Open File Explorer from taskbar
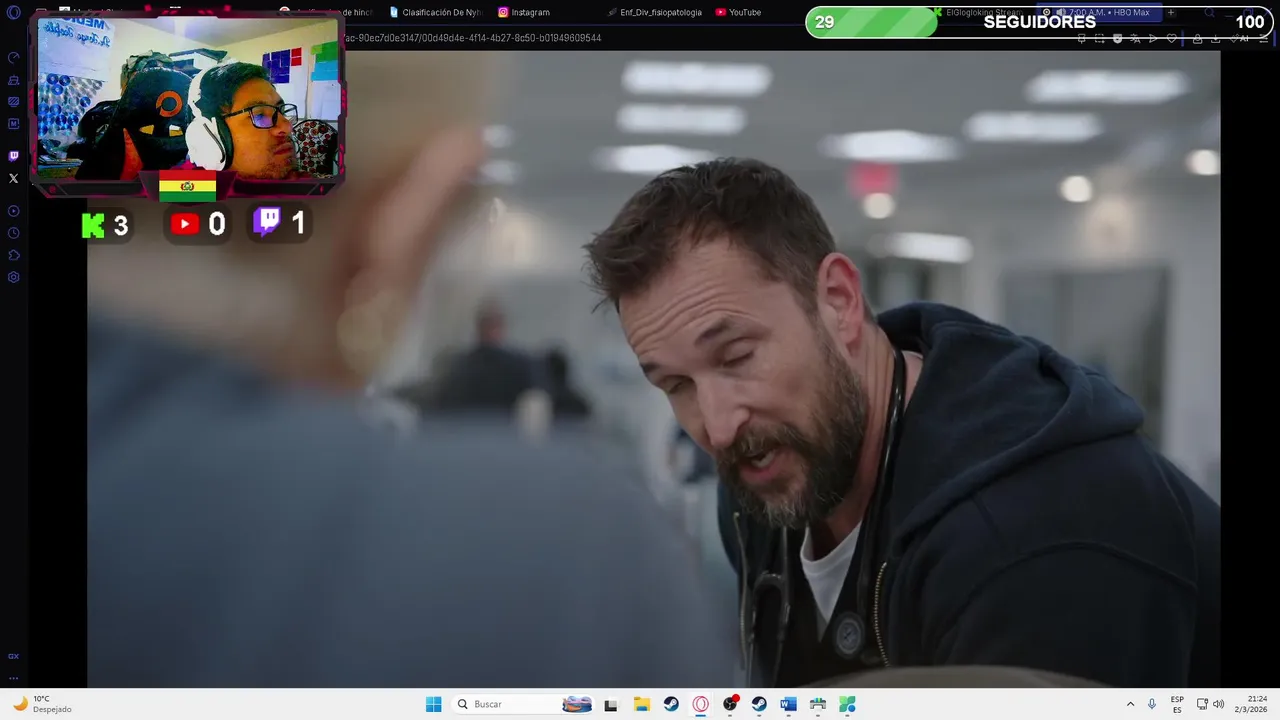 pos(642,704)
